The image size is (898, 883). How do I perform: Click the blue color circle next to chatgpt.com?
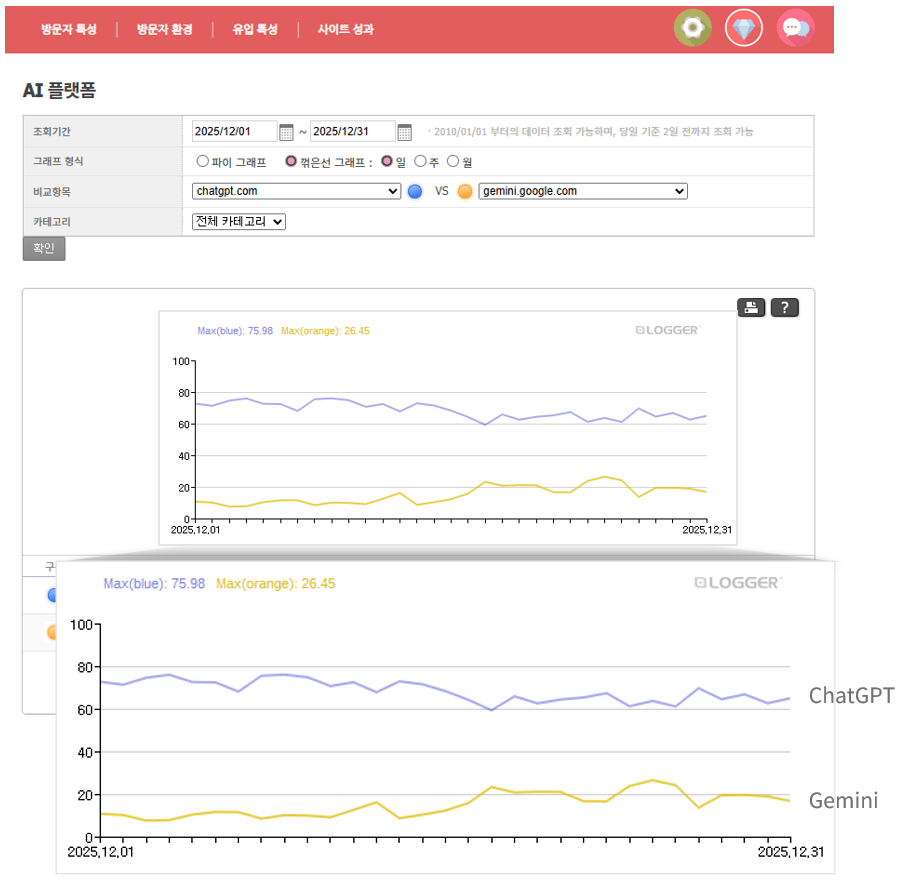coord(415,191)
